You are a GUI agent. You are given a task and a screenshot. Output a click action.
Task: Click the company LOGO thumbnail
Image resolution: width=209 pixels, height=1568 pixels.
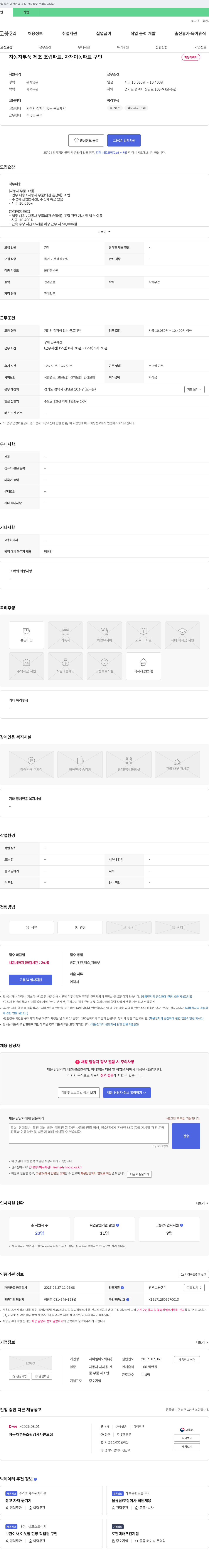click(30, 1363)
